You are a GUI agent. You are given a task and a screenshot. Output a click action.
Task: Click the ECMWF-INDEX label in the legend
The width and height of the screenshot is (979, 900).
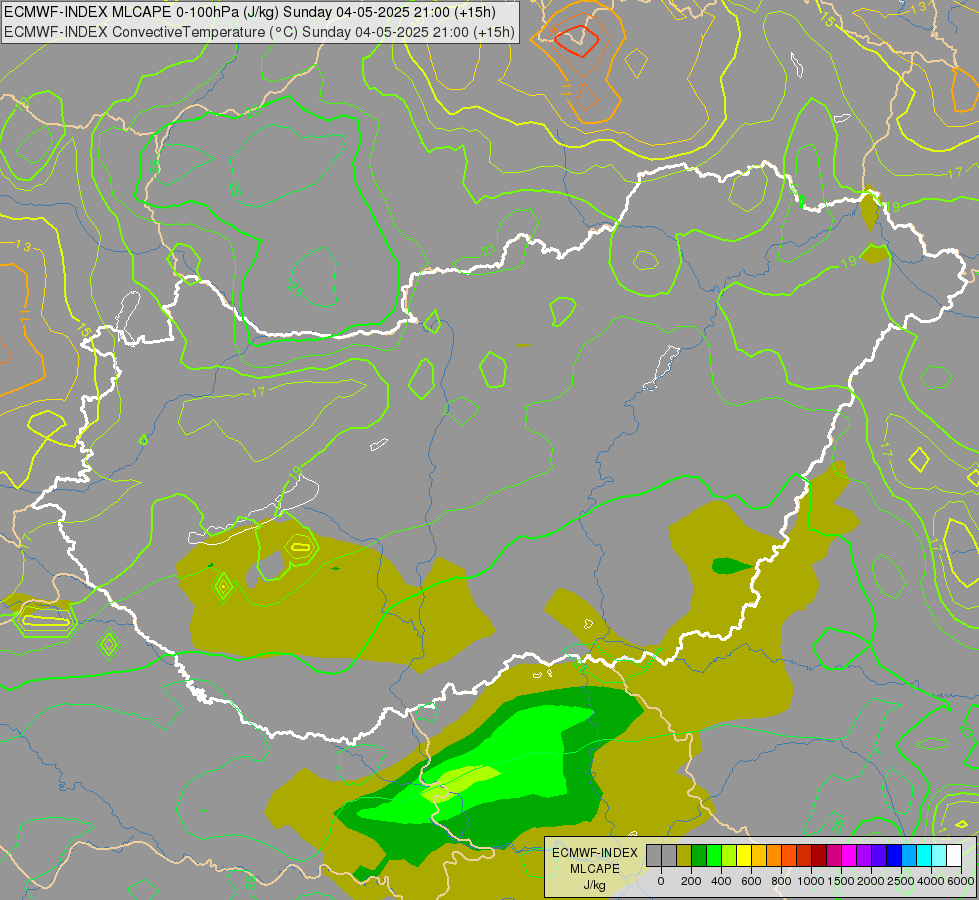point(595,853)
